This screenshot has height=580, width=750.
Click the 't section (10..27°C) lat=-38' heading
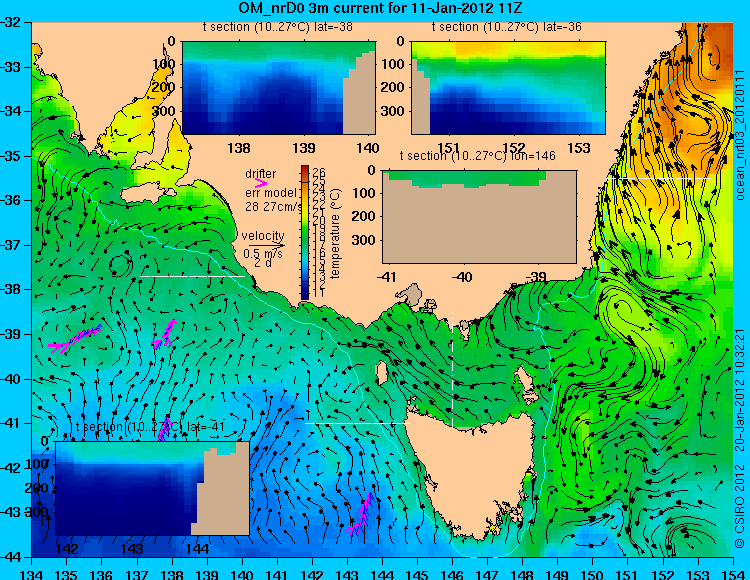(x=277, y=27)
